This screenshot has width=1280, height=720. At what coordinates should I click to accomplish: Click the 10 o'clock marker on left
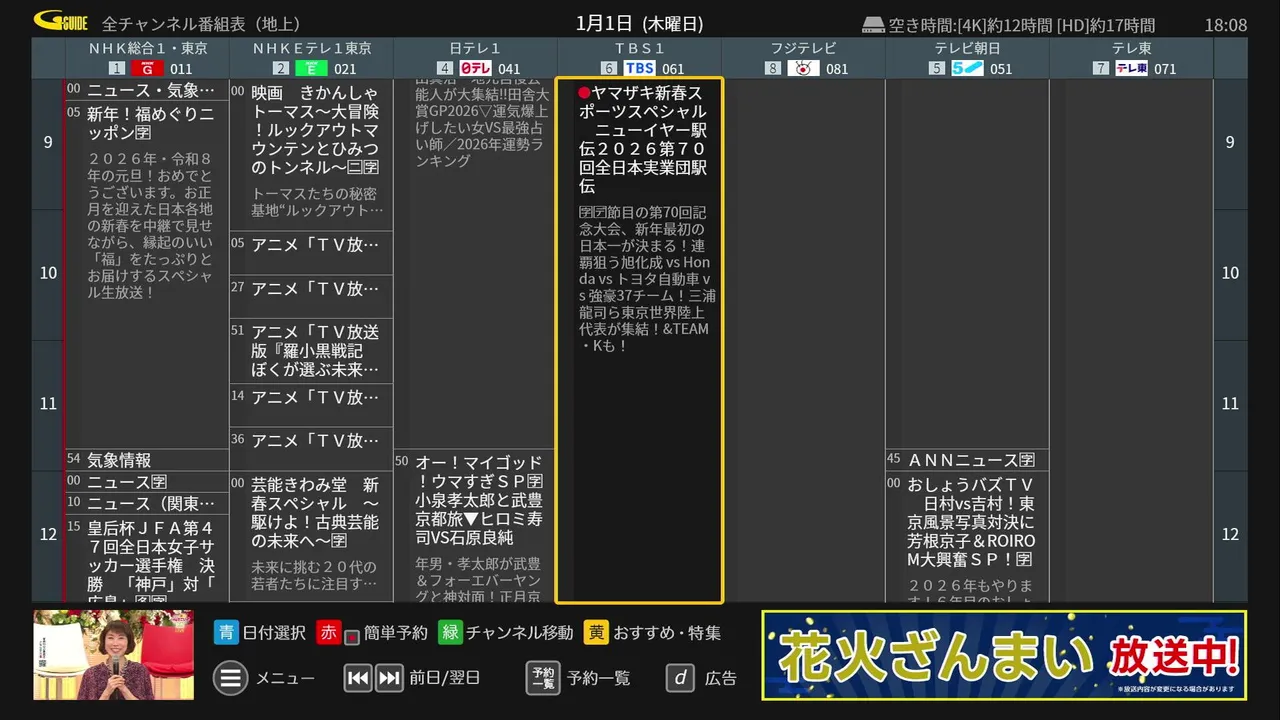48,273
